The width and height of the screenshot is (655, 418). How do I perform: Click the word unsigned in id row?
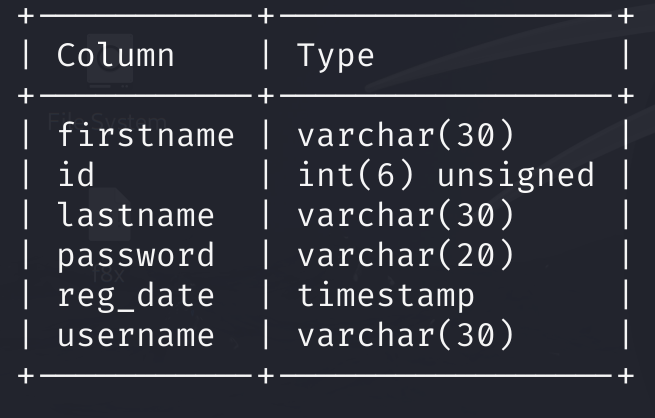[x=515, y=175]
